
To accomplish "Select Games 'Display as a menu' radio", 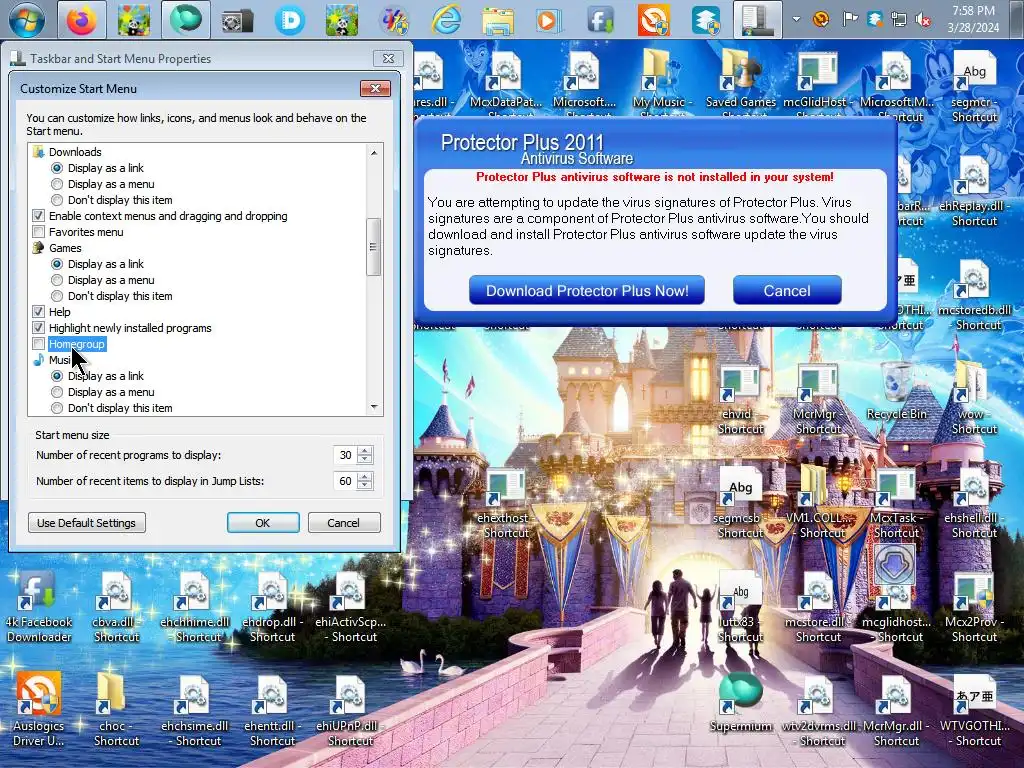I will pyautogui.click(x=57, y=280).
